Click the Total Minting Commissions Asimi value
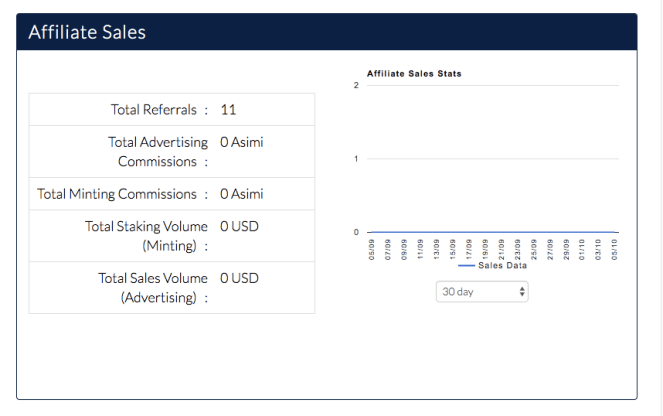The width and height of the screenshot is (663, 416). pos(241,194)
